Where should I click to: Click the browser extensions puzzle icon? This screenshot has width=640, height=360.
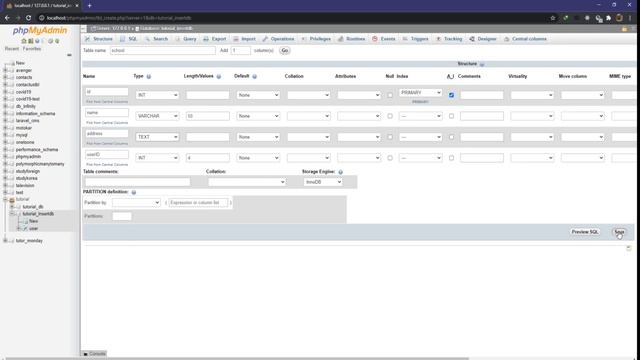pos(609,18)
